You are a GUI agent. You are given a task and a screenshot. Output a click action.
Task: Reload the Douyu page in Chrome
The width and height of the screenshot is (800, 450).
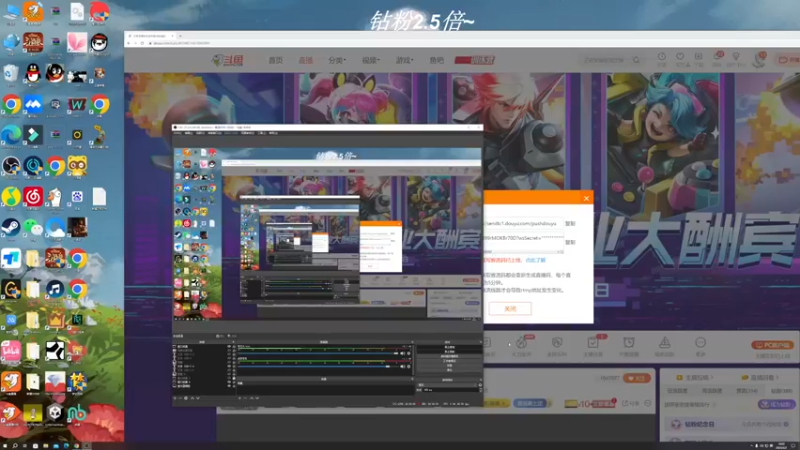(142, 43)
